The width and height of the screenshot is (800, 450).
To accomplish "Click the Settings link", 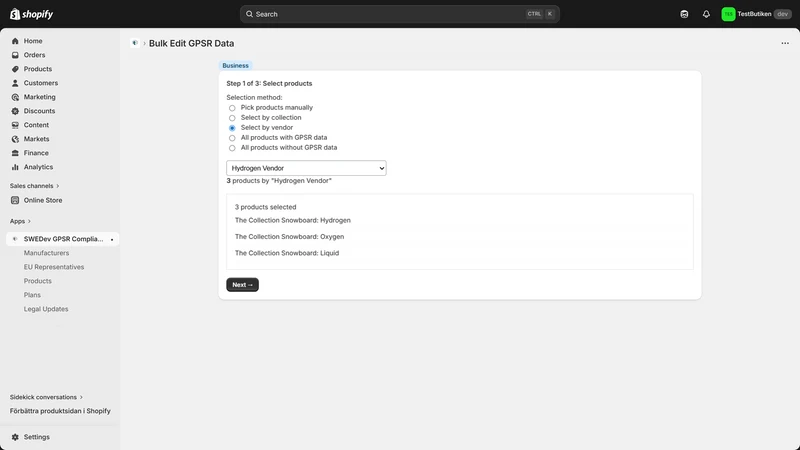I will point(37,437).
